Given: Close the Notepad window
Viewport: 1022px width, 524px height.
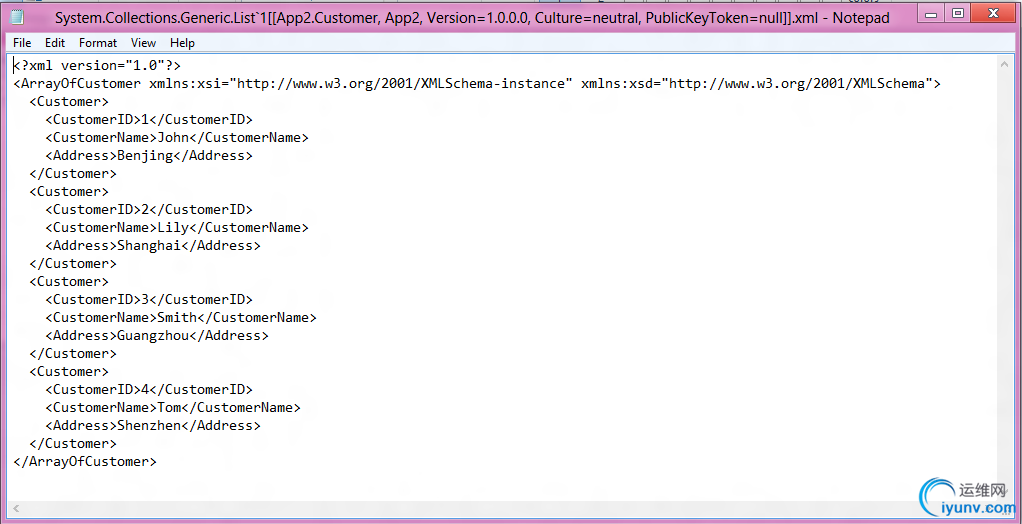Looking at the screenshot, I should tap(993, 13).
